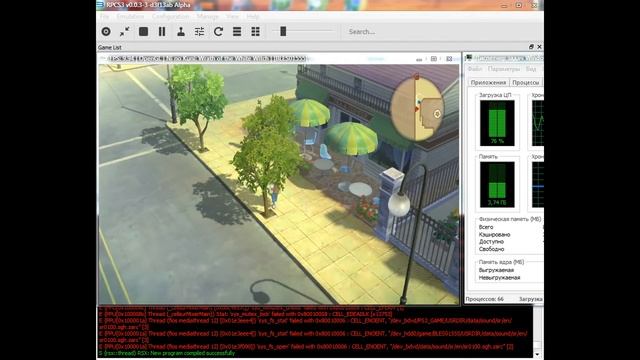640x360 pixels.
Task: Close the game render window
Action: [x=449, y=59]
